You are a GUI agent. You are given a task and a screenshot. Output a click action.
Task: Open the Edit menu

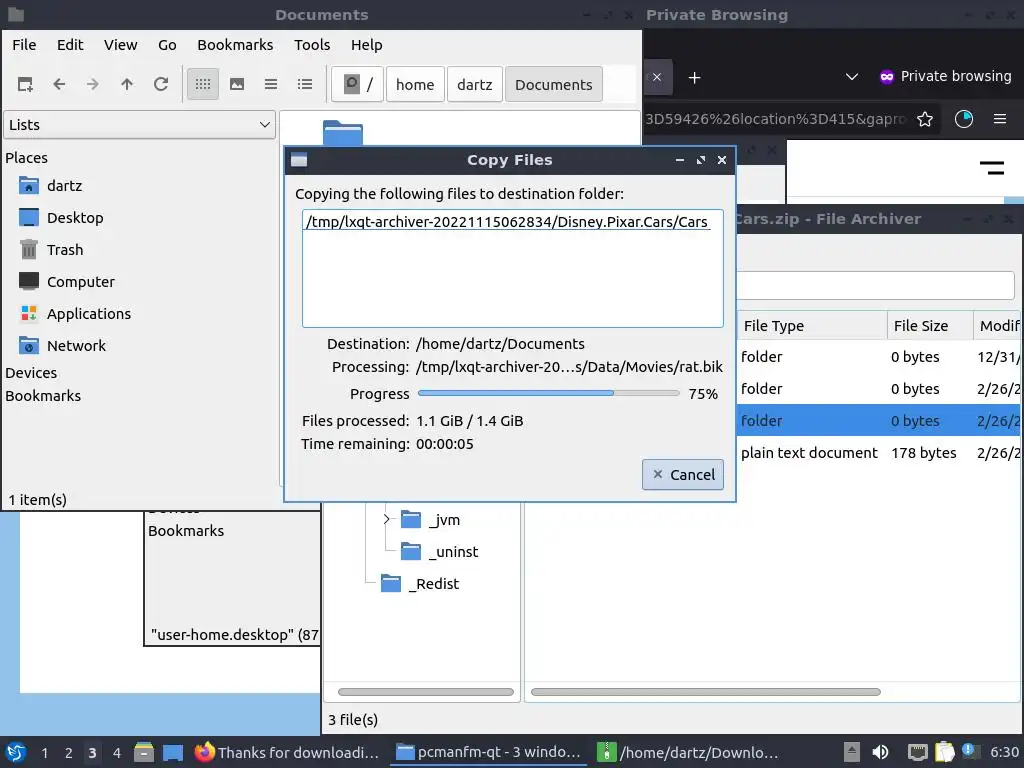[70, 45]
